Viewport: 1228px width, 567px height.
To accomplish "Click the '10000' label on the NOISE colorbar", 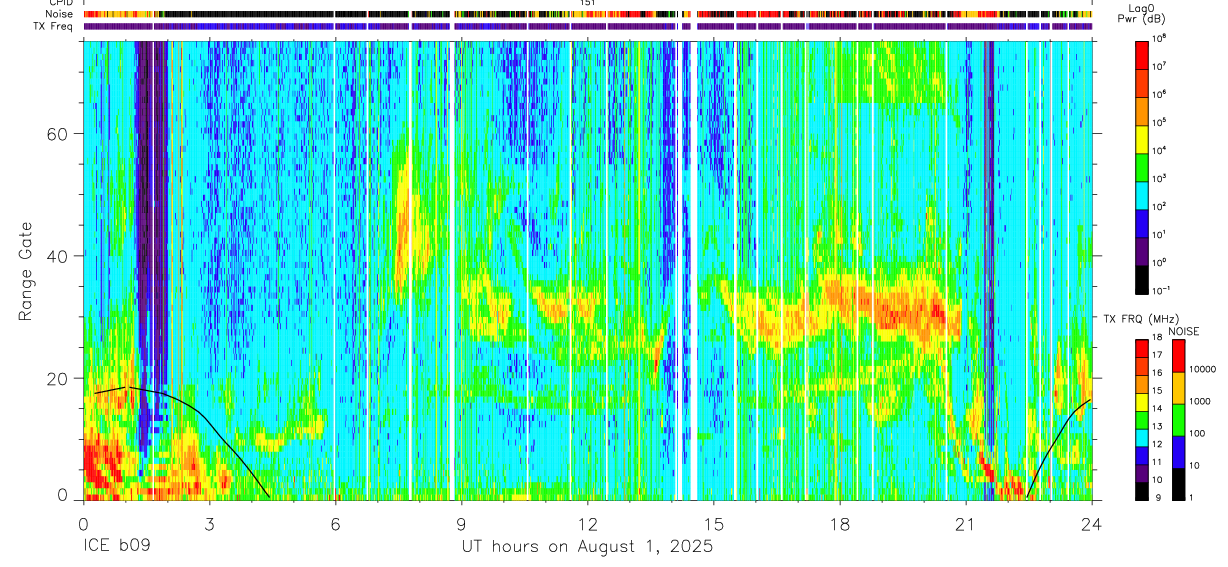I will pyautogui.click(x=1203, y=369).
